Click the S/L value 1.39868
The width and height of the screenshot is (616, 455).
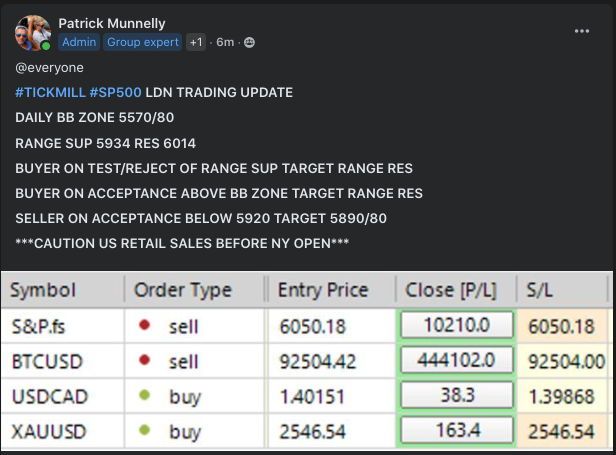pyautogui.click(x=561, y=396)
